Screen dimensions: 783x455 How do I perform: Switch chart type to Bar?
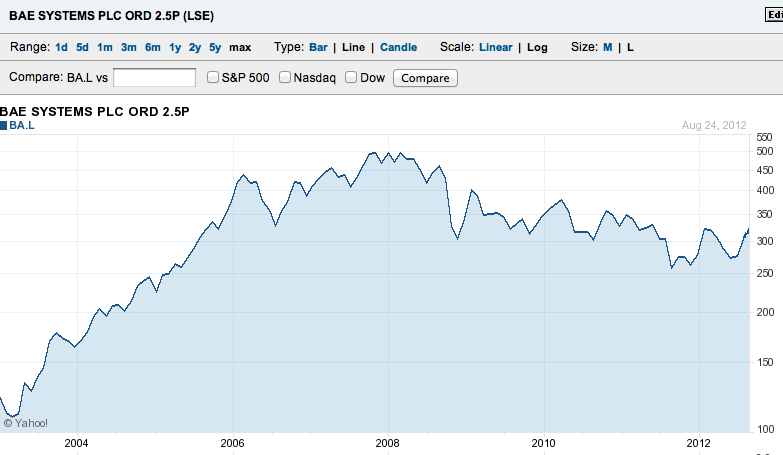click(x=318, y=47)
